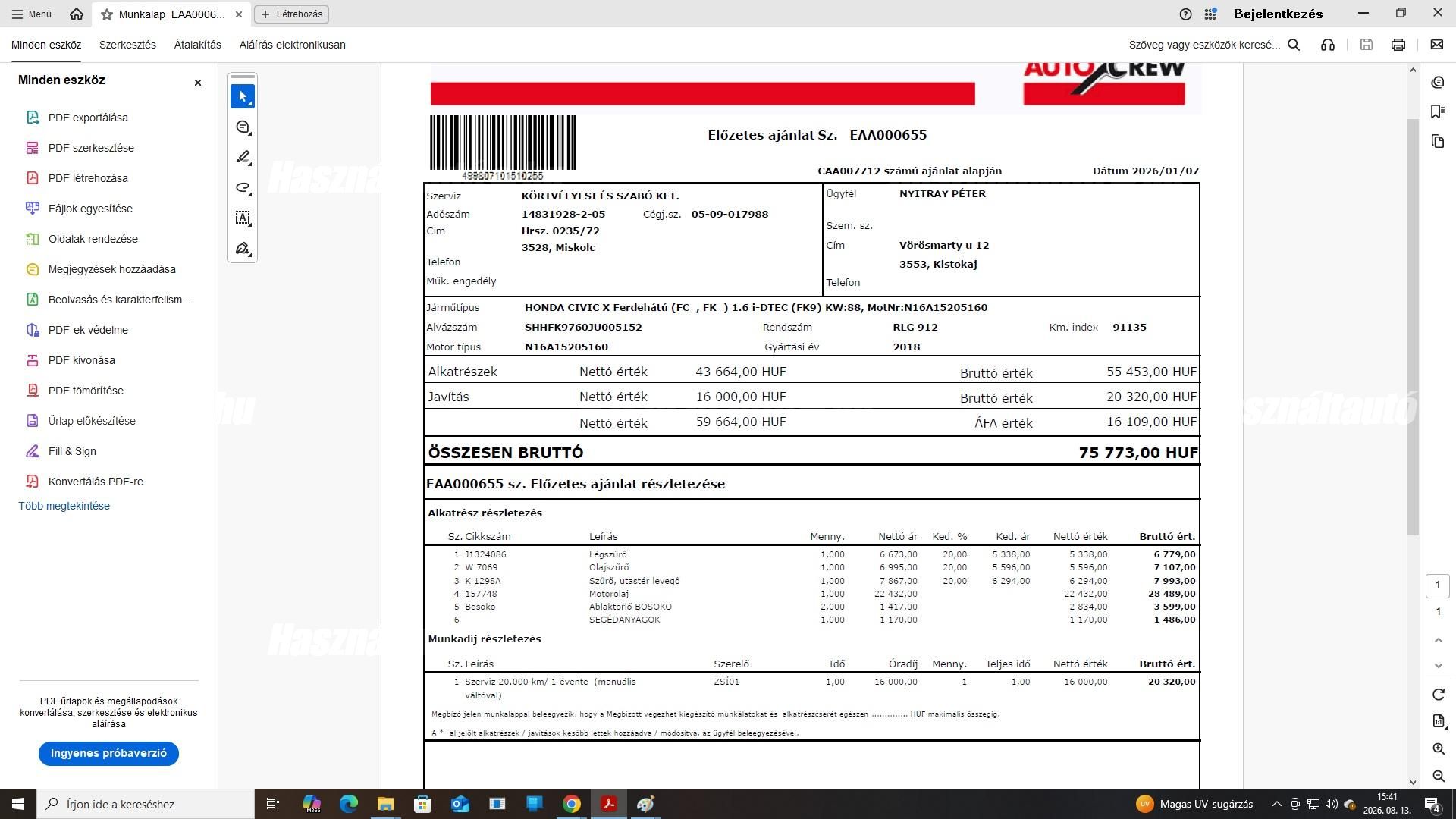Open Megjegyzések hozzáadása tool
Image resolution: width=1456 pixels, height=819 pixels.
[x=111, y=269]
